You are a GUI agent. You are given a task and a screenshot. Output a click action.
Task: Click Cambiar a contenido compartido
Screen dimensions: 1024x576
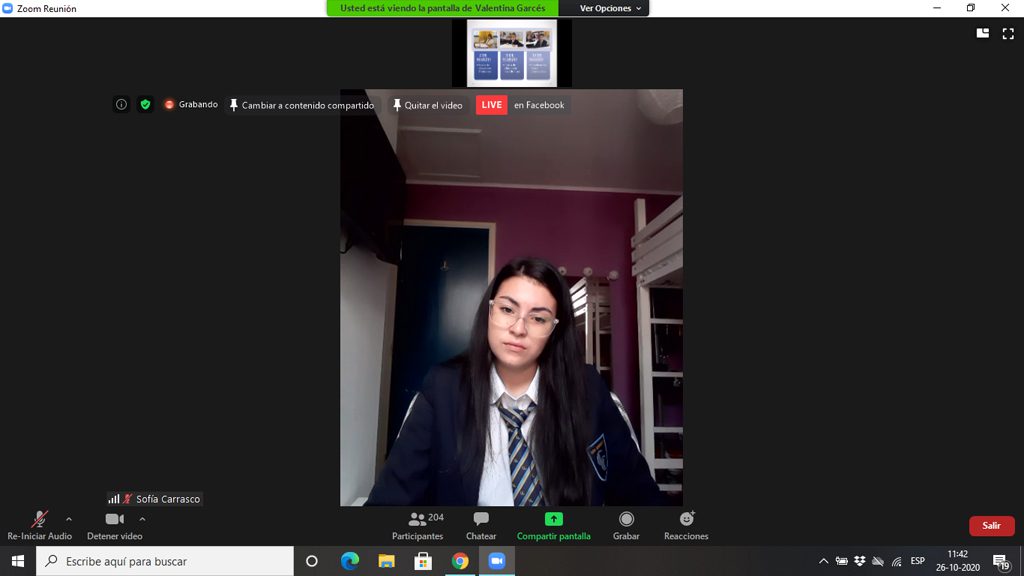[x=301, y=105]
